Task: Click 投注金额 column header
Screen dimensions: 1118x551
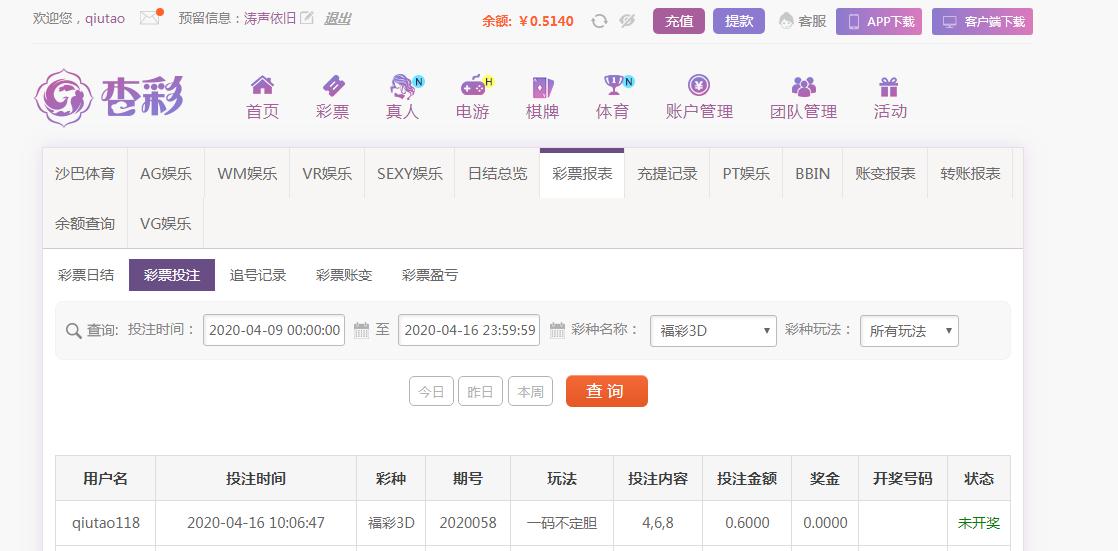Action: 747,478
